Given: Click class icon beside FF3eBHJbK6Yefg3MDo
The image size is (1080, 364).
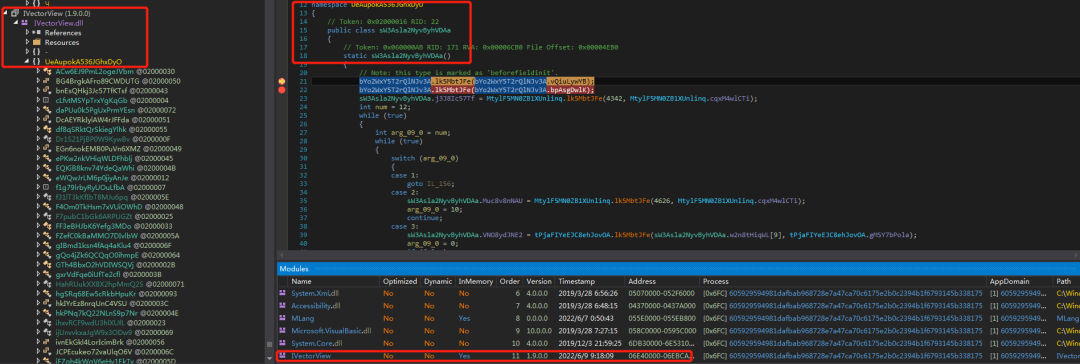Looking at the screenshot, I should pos(48,225).
